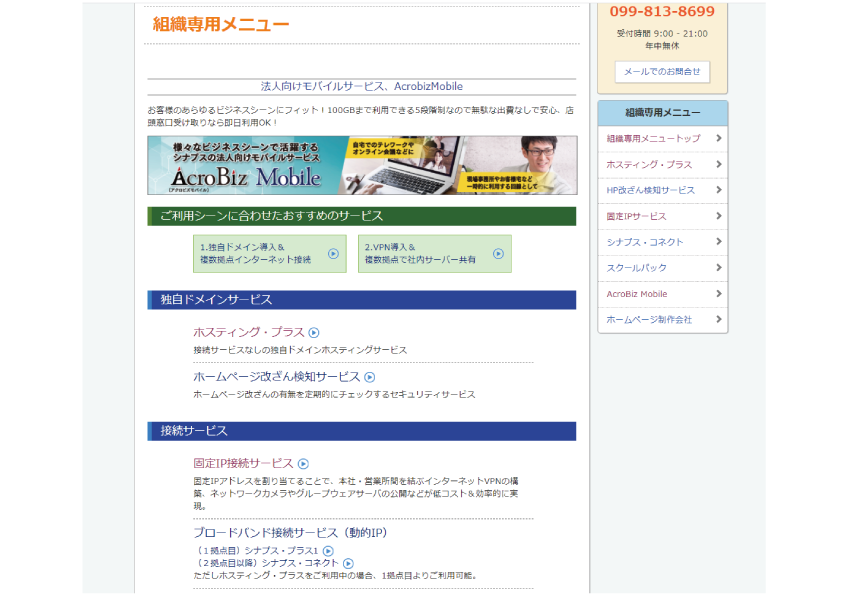This screenshot has width=842, height=595.
Task: Select 固定IPサービス in sidebar menu
Action: (x=663, y=216)
